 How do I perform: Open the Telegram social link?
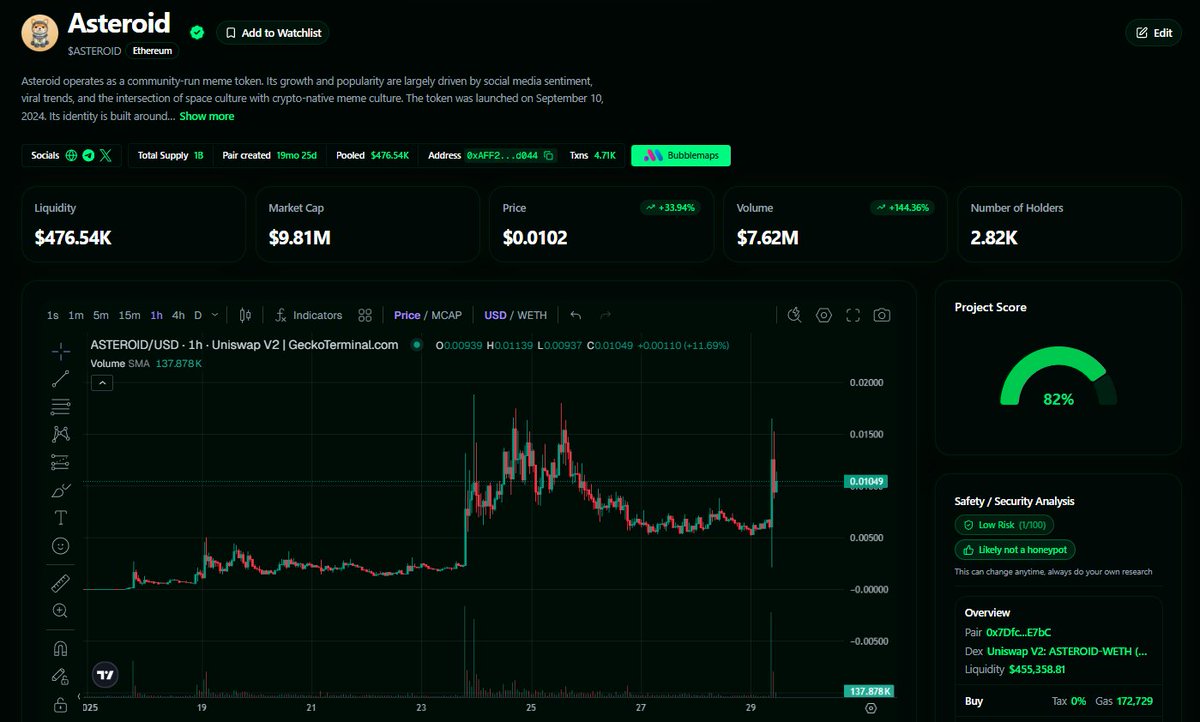point(88,156)
